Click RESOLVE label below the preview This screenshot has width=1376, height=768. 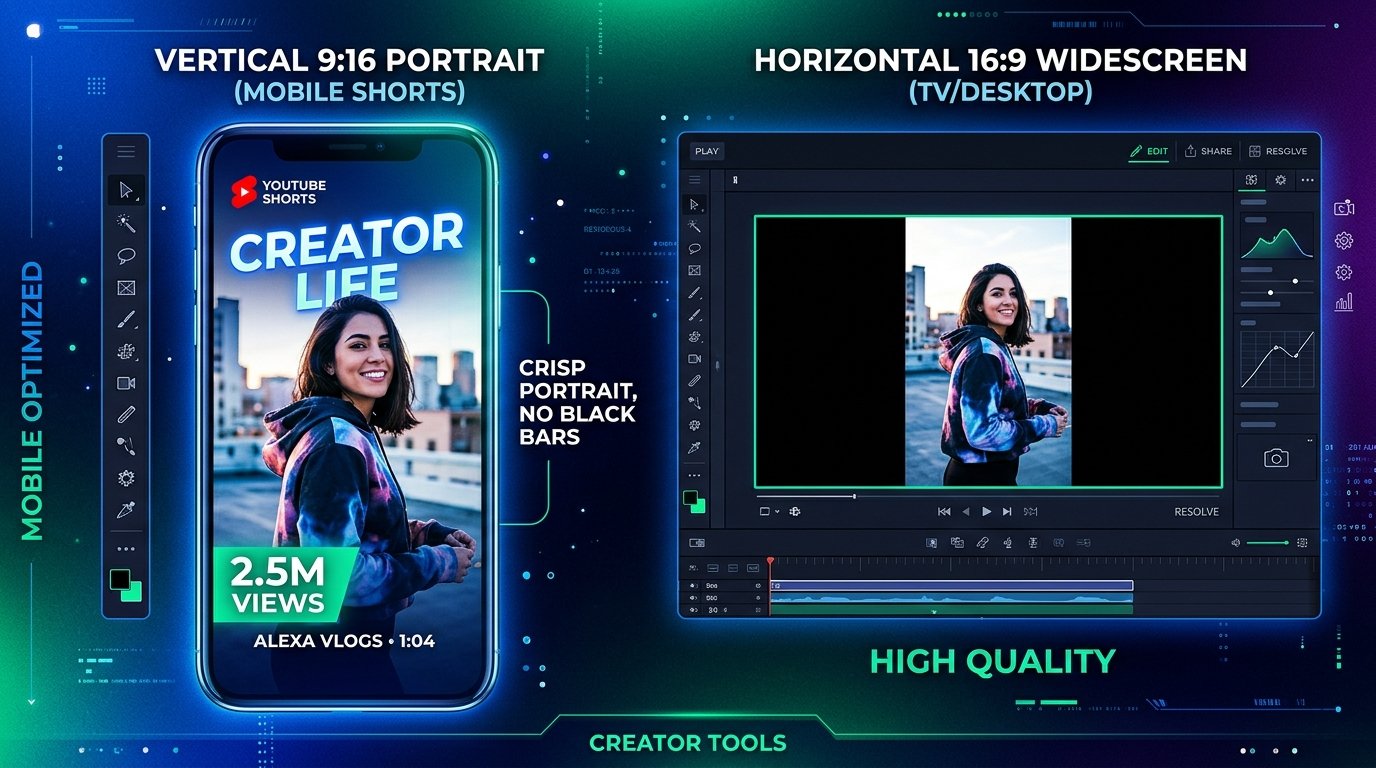coord(1197,512)
